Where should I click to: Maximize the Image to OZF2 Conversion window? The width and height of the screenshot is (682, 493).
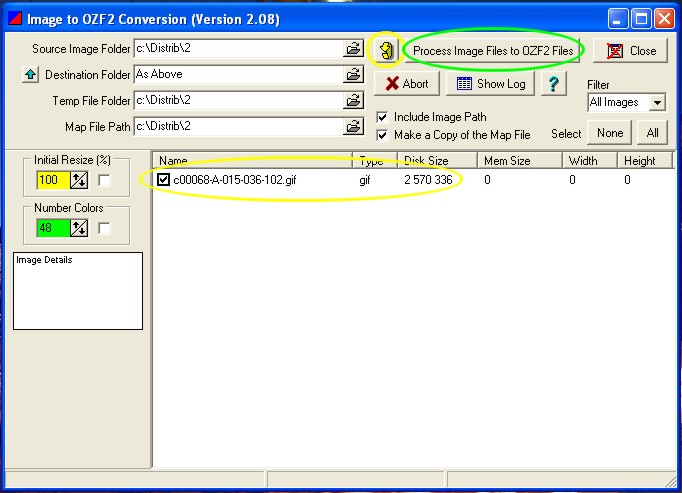click(641, 19)
